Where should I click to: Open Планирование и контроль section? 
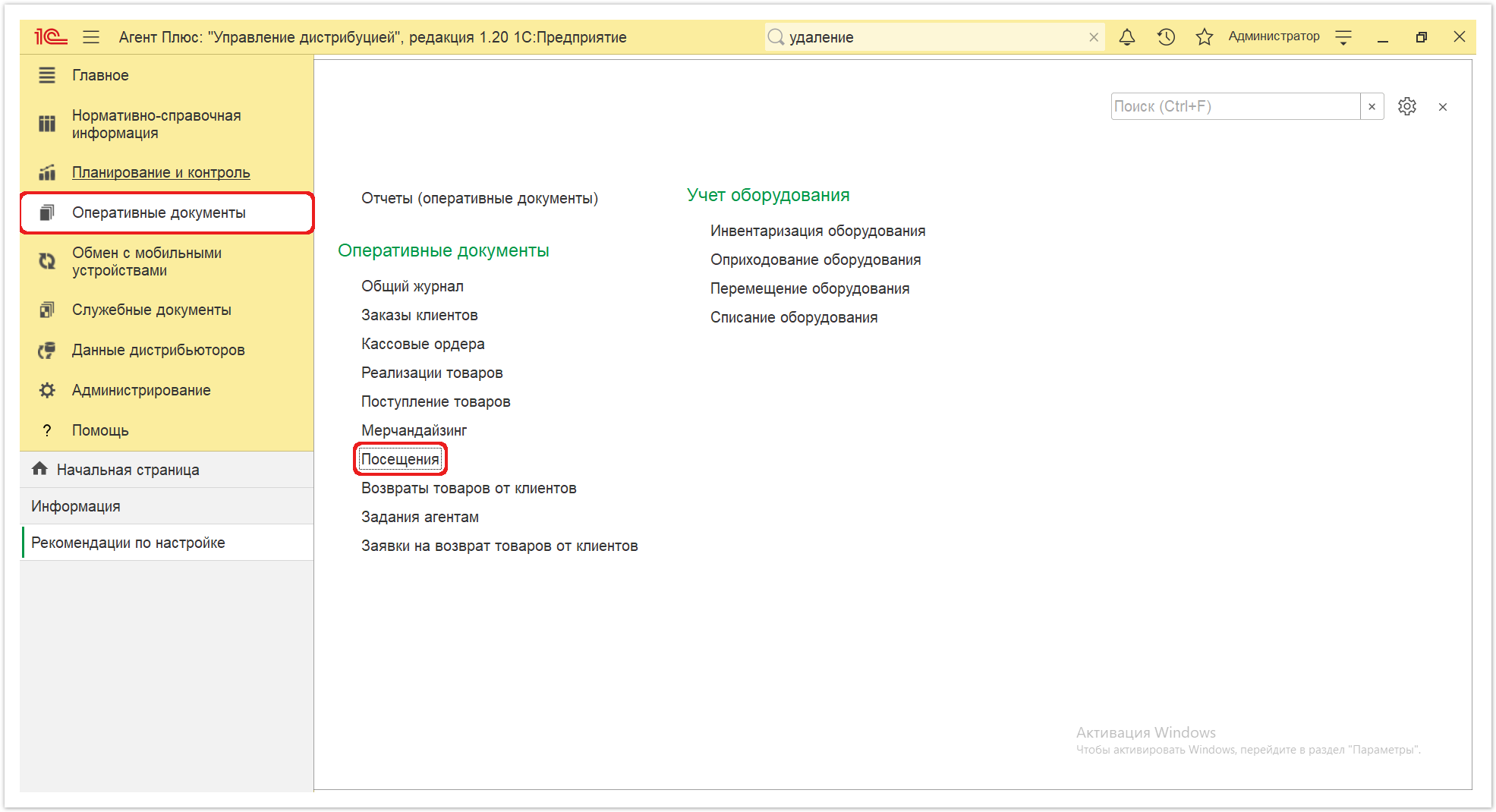click(161, 172)
